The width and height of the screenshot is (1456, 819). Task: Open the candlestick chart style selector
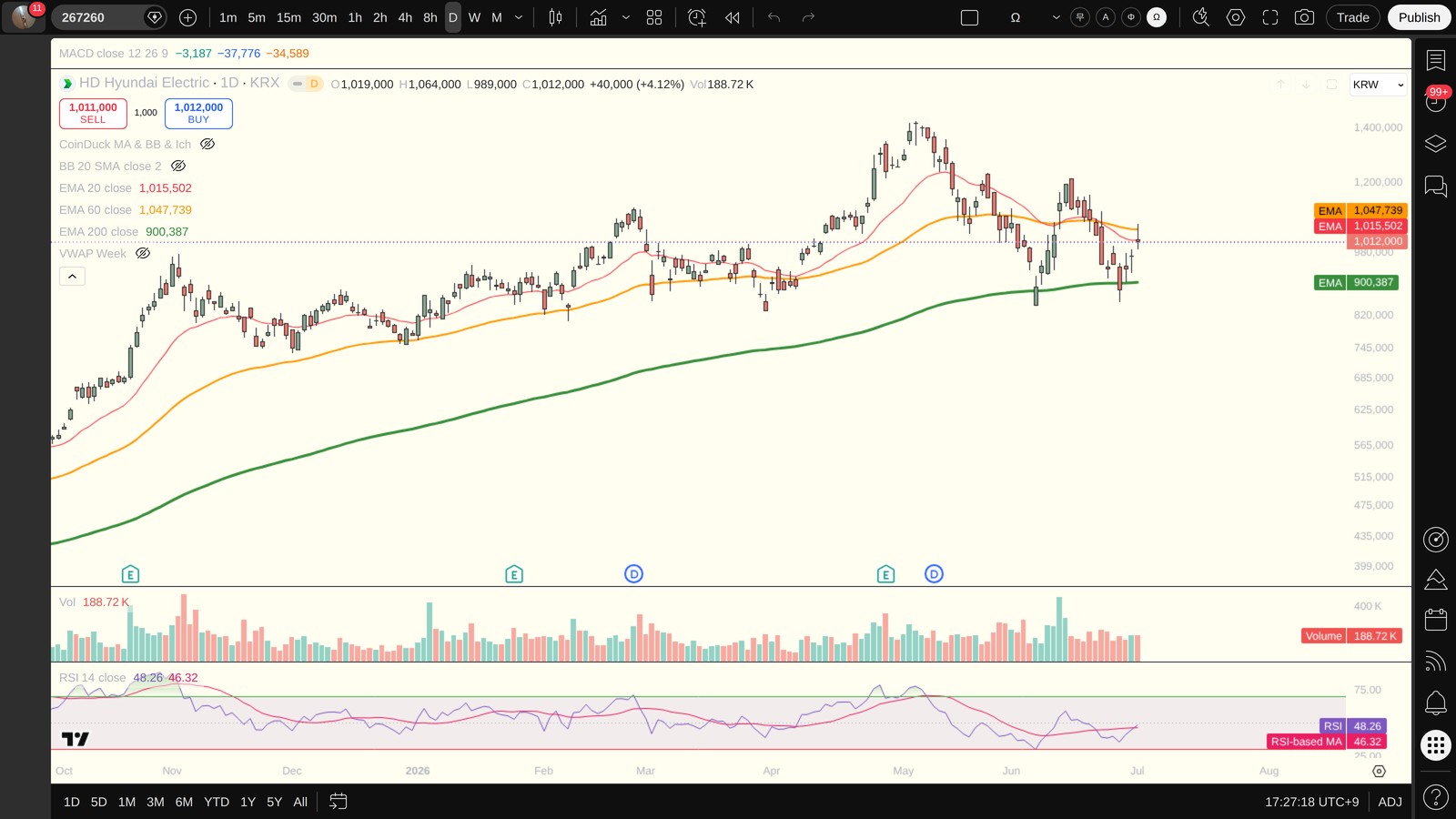tap(555, 17)
